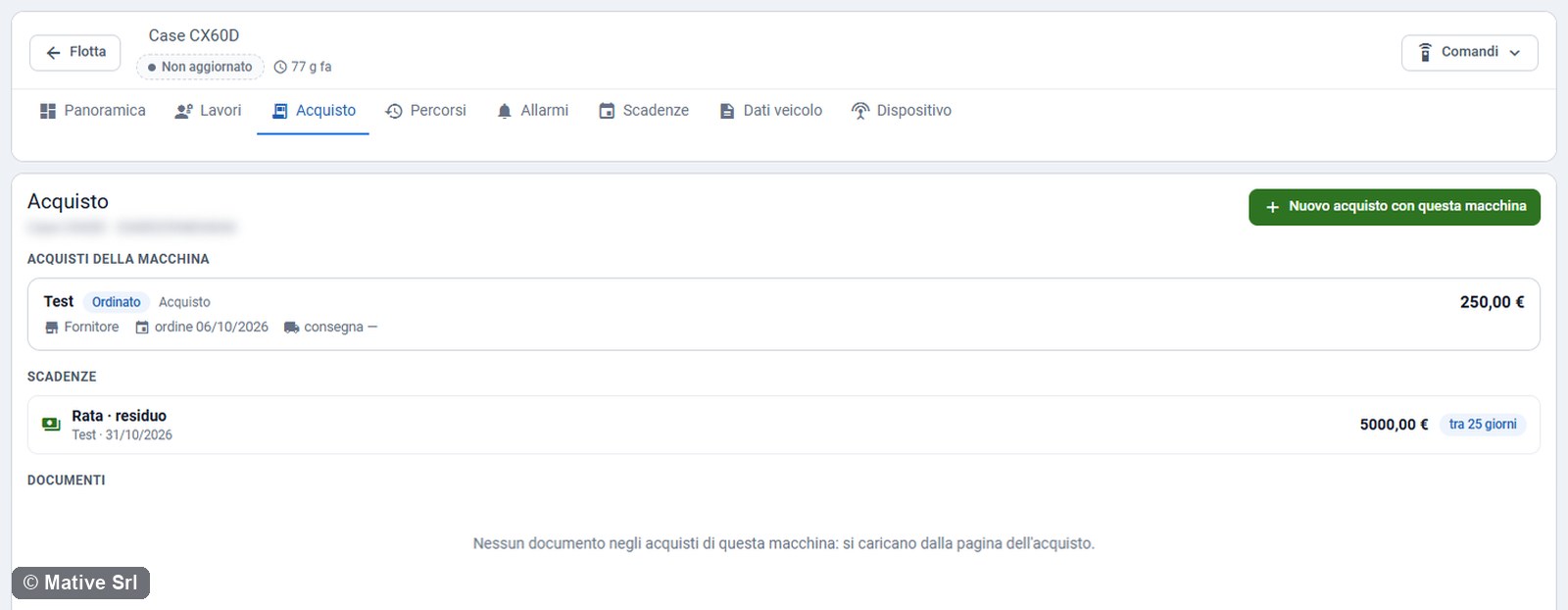
Task: Click the Scadenze calendar icon
Action: point(607,111)
